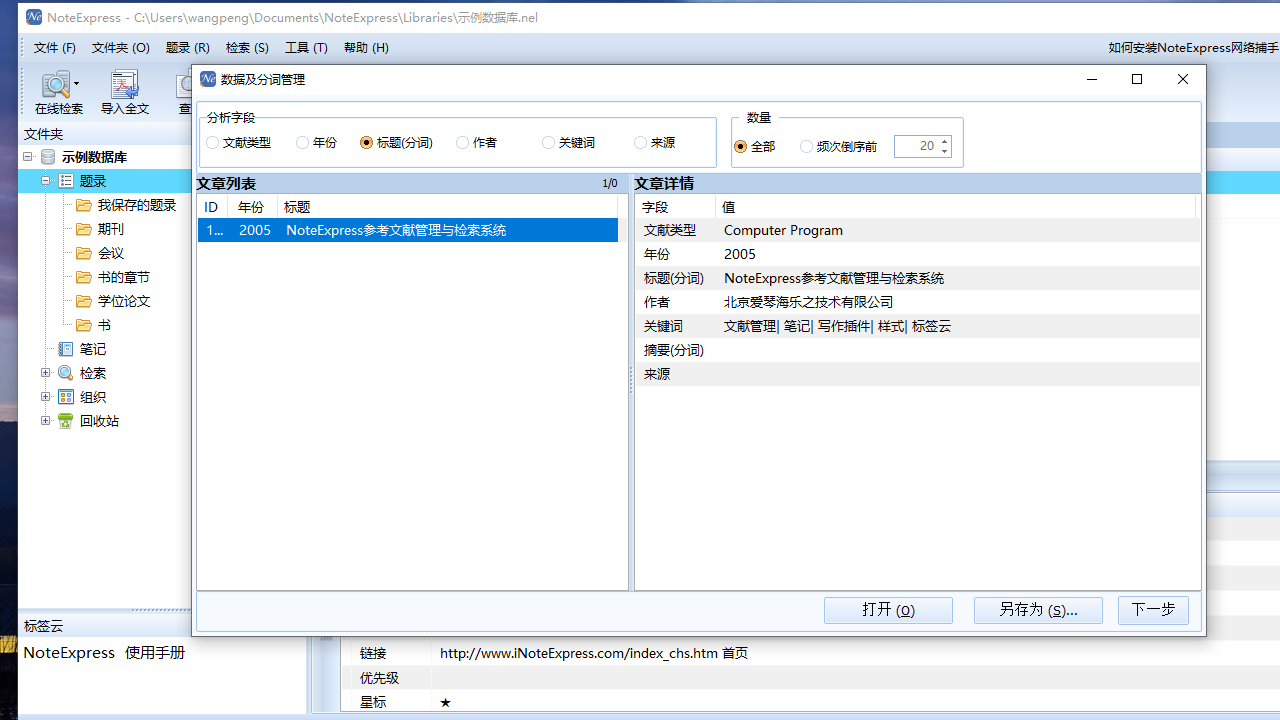This screenshot has width=1280, height=720.
Task: Open the 回收站 item in the folder tree
Action: 99,420
